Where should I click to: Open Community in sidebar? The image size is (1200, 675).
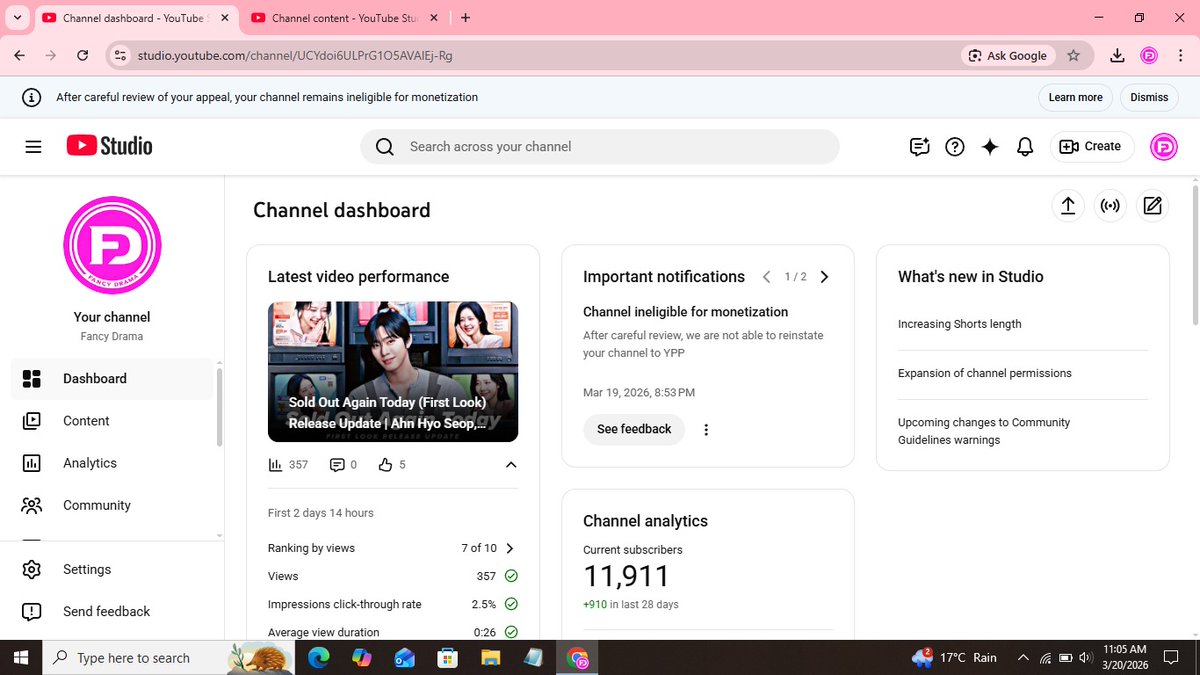click(112, 505)
